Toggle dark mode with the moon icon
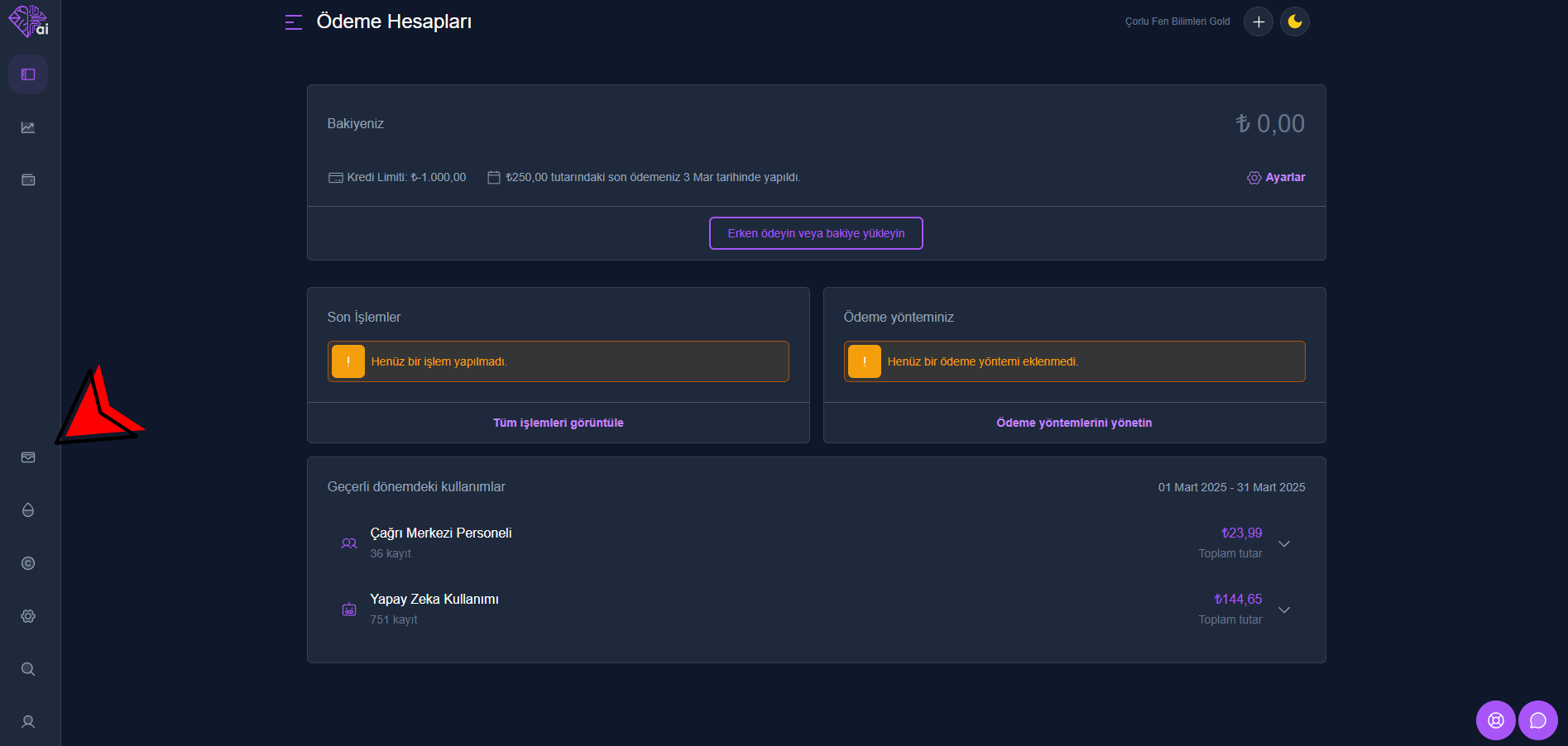 tap(1295, 22)
